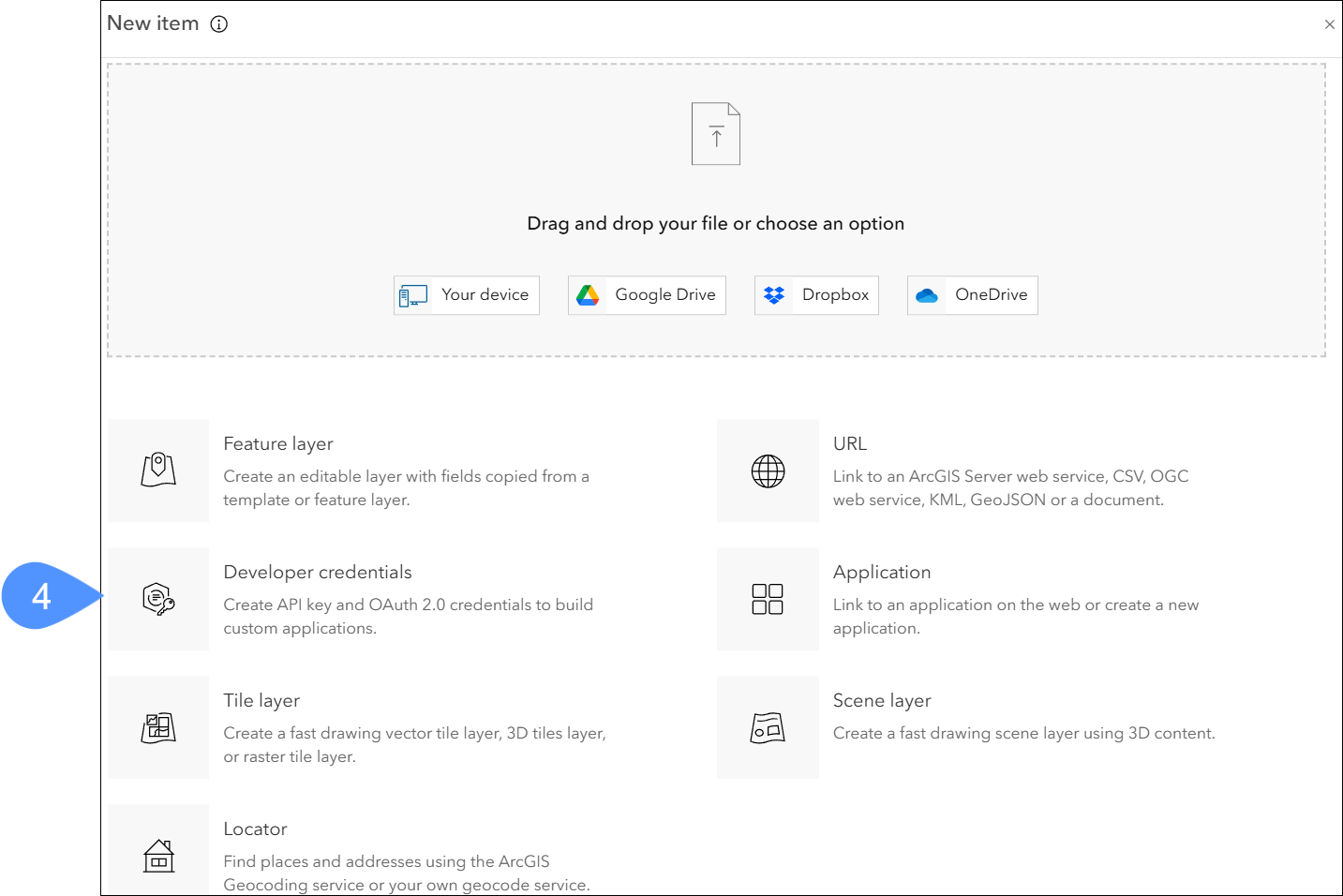Select Dropbox as file source
1343x896 pixels.
pyautogui.click(x=816, y=295)
